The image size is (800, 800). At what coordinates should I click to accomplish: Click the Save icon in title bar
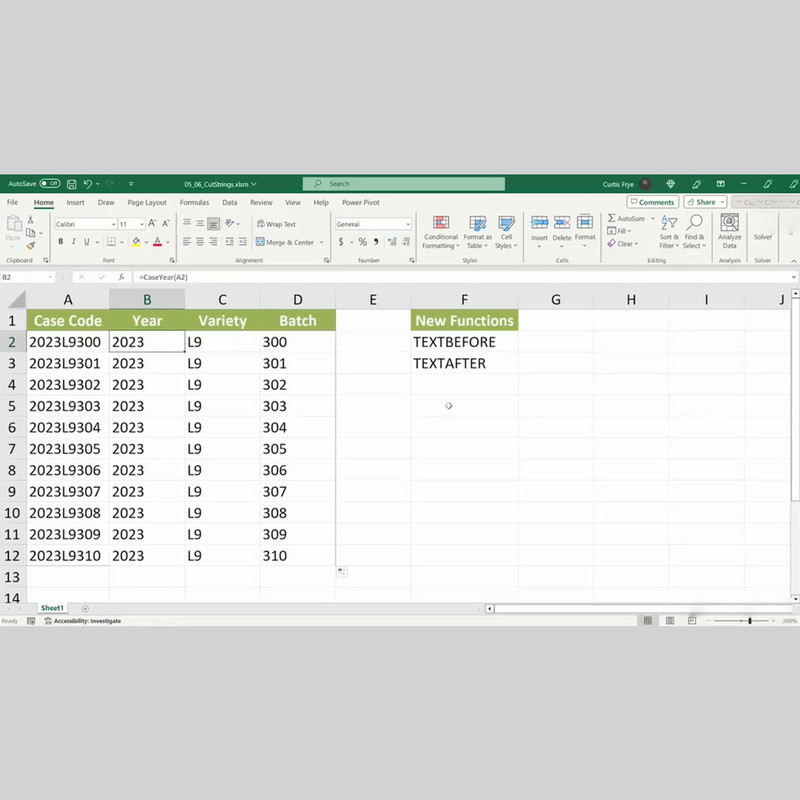[x=71, y=184]
